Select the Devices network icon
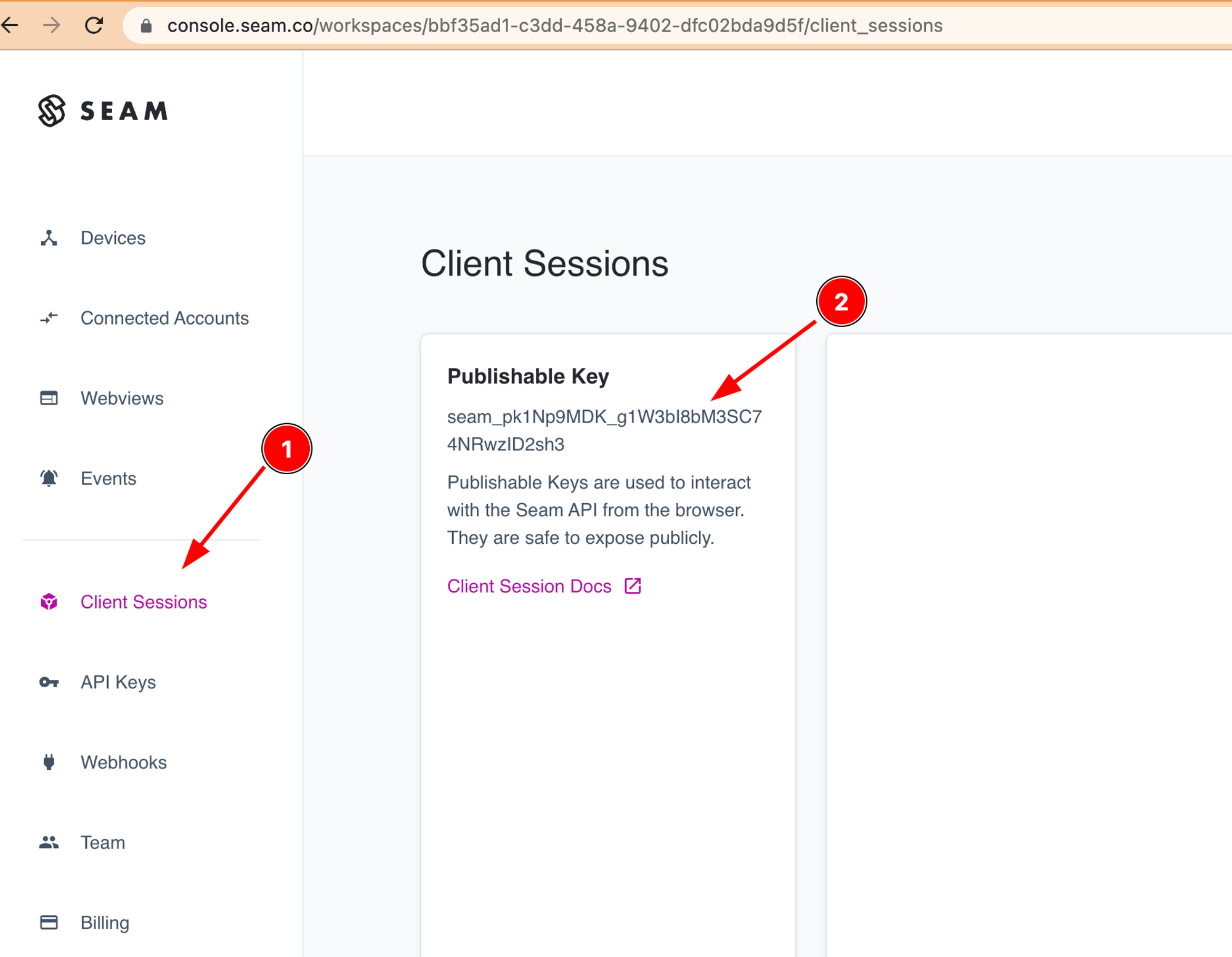The image size is (1232, 957). click(49, 238)
